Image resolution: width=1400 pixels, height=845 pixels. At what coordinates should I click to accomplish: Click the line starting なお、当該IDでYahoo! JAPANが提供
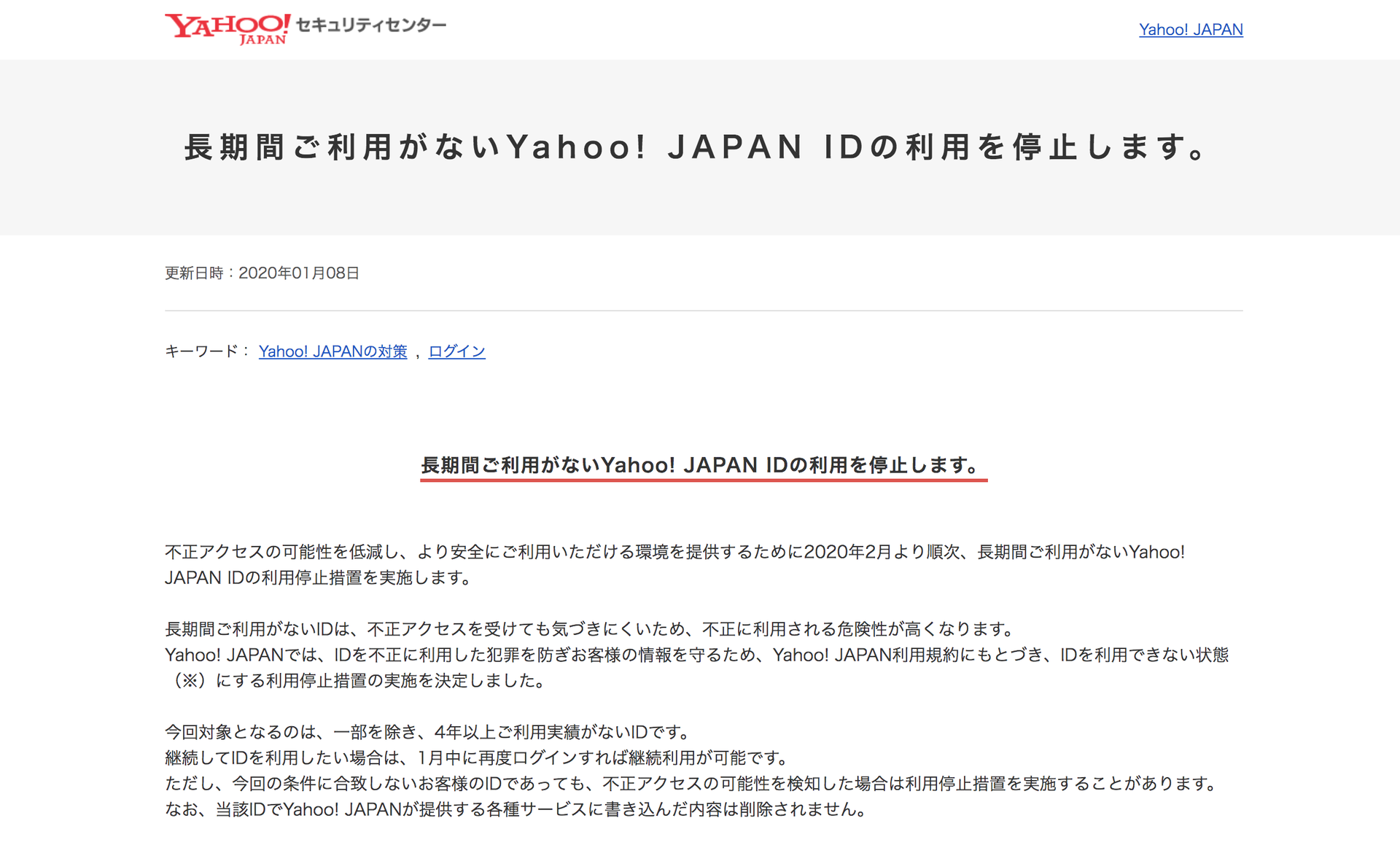(x=517, y=809)
